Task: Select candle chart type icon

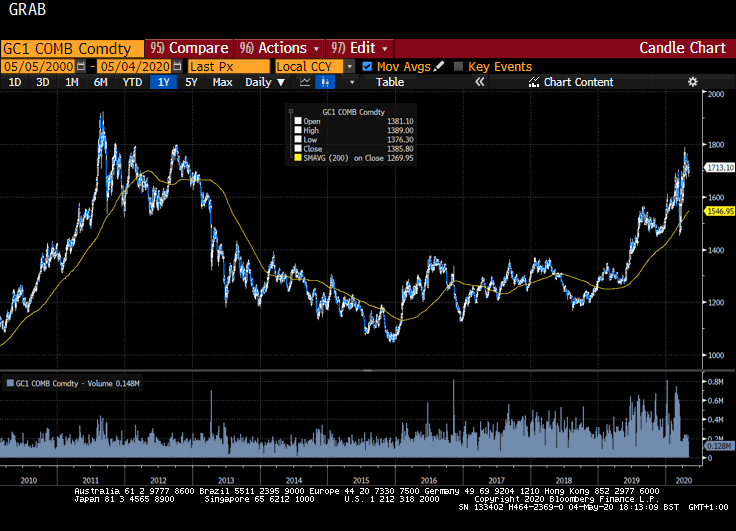Action: click(x=325, y=82)
